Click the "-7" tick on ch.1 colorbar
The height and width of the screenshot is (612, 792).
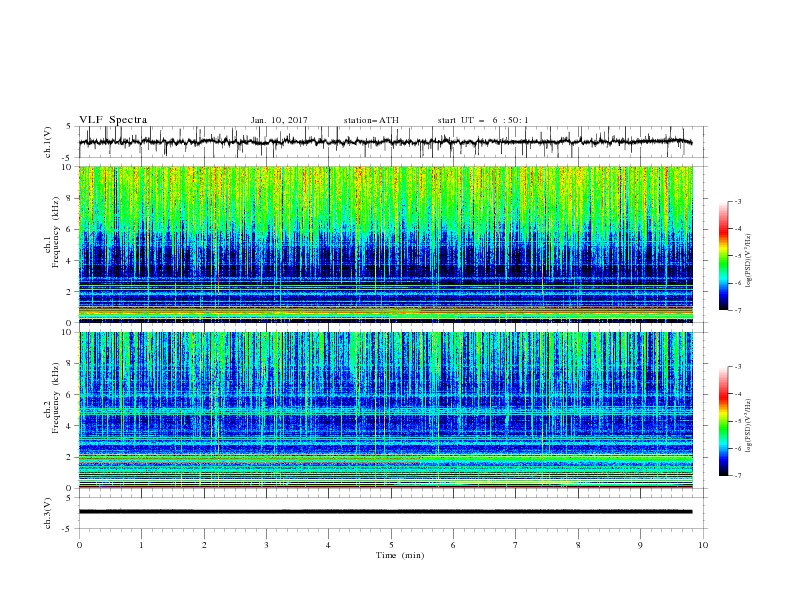[x=737, y=310]
